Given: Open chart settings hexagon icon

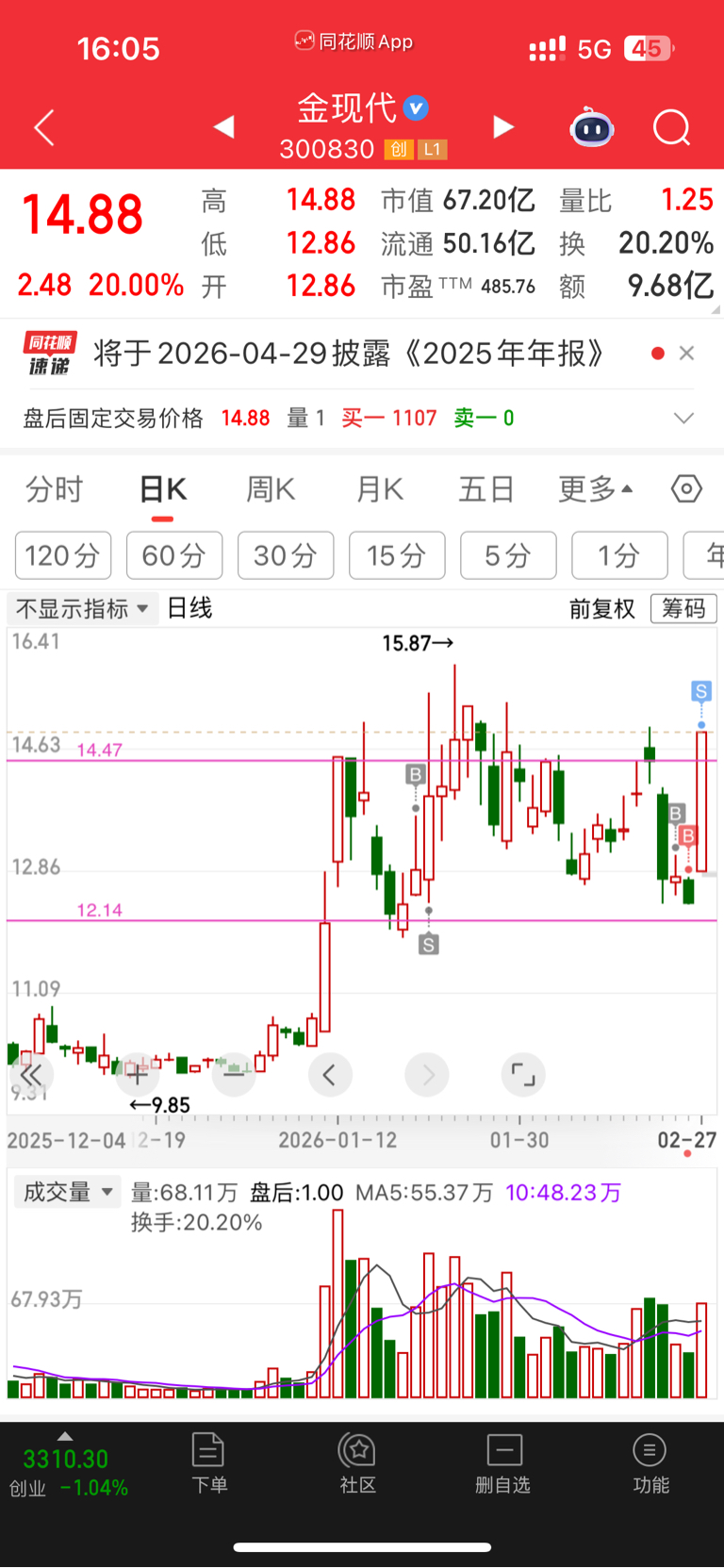Looking at the screenshot, I should 686,489.
